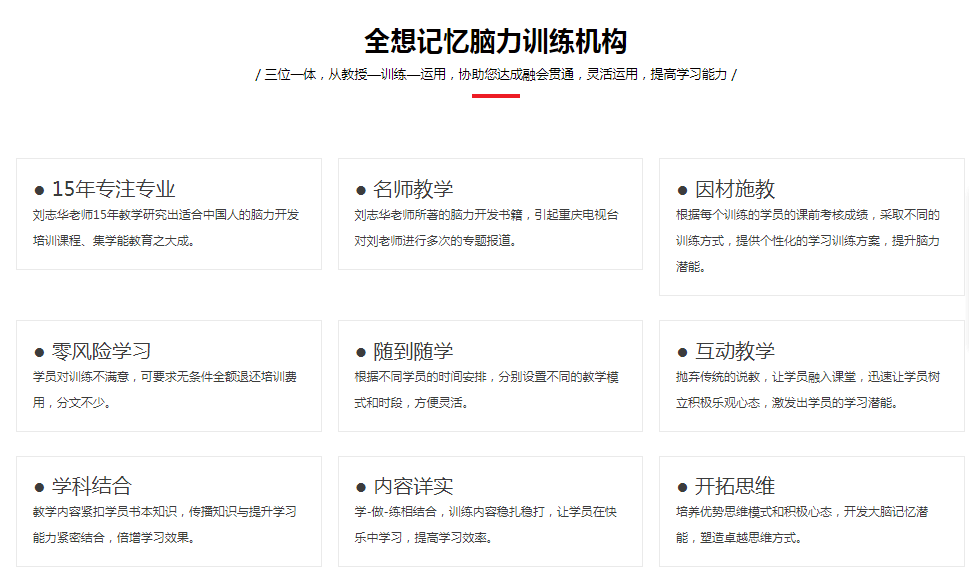Click the description starting 根据不同学员的时间安排
Viewport: 969px width, 577px height.
[x=486, y=389]
